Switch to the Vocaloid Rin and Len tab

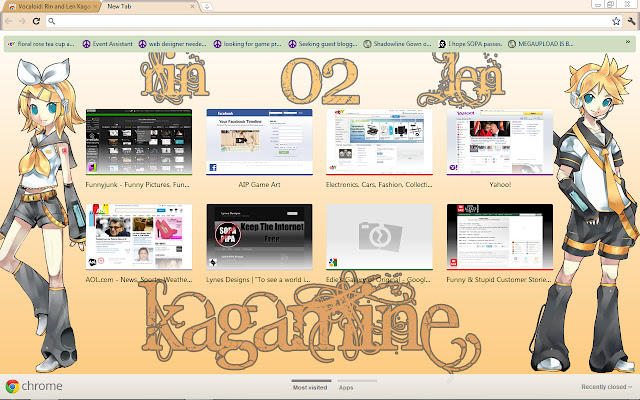(51, 7)
